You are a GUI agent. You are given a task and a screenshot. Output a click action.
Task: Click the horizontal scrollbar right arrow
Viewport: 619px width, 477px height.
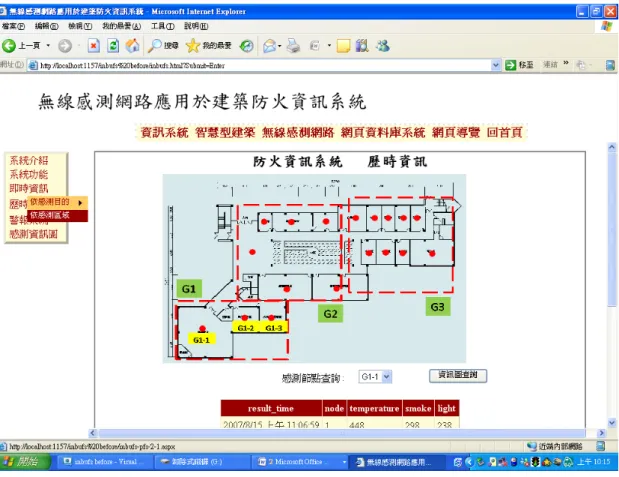tap(601, 433)
